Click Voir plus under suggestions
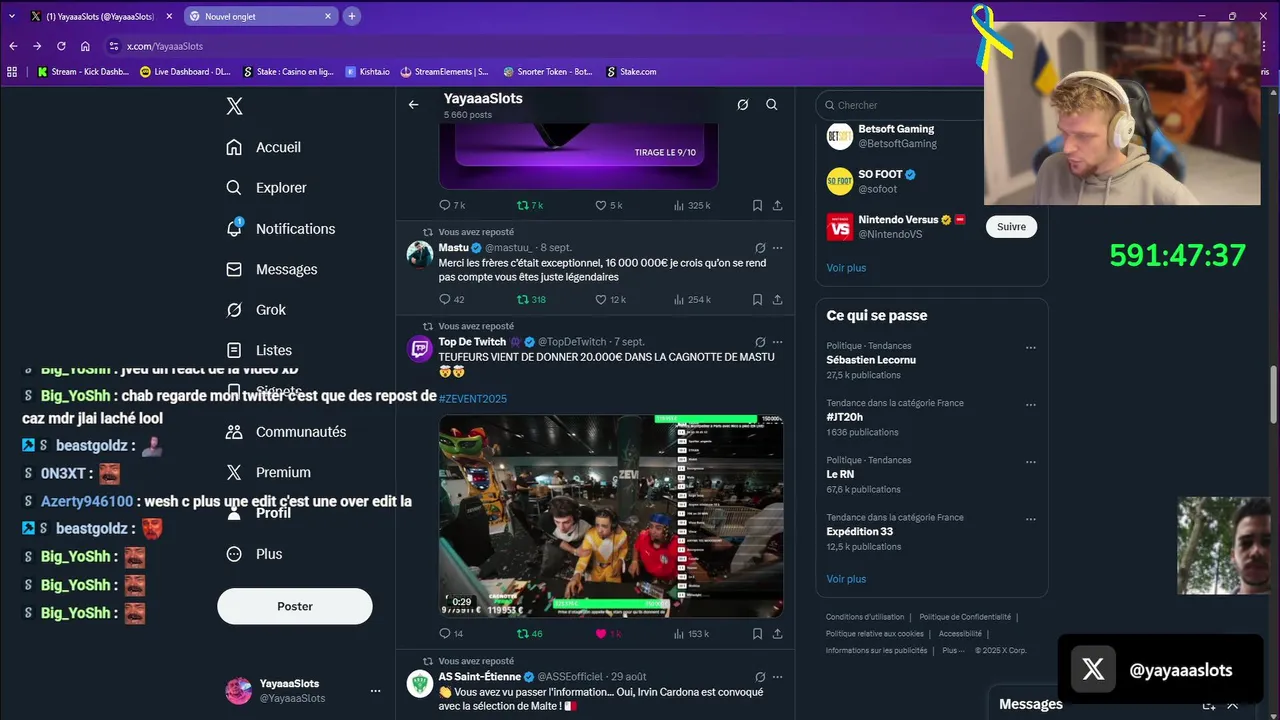 pos(846,268)
